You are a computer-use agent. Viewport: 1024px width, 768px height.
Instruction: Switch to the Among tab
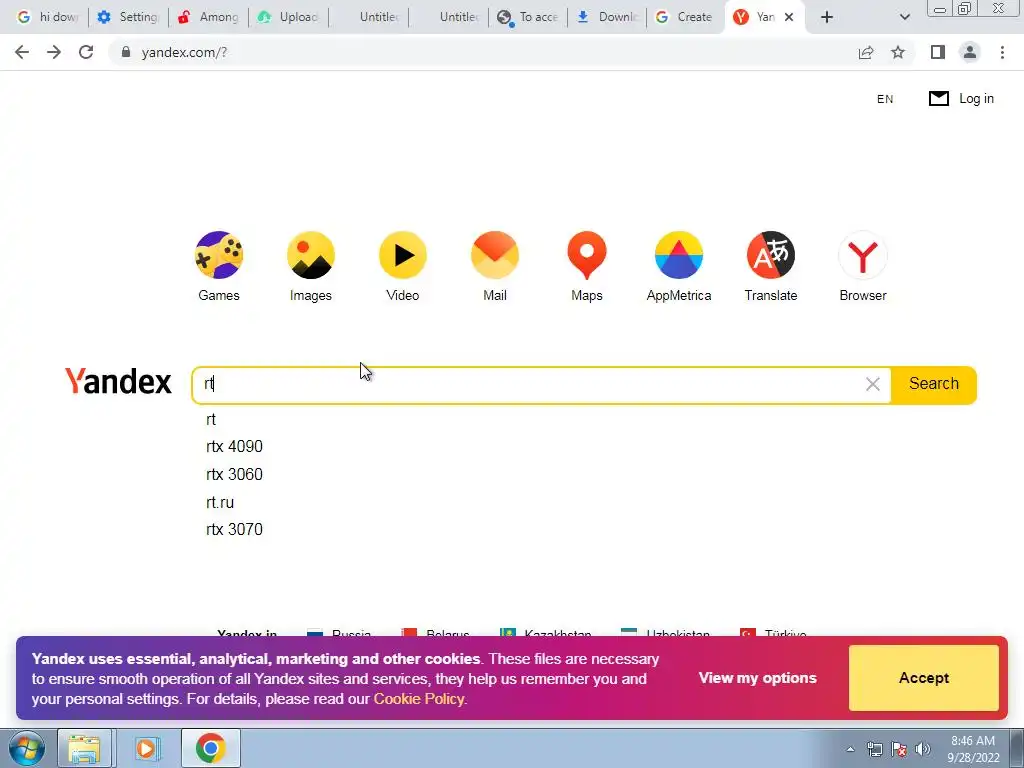[x=209, y=17]
